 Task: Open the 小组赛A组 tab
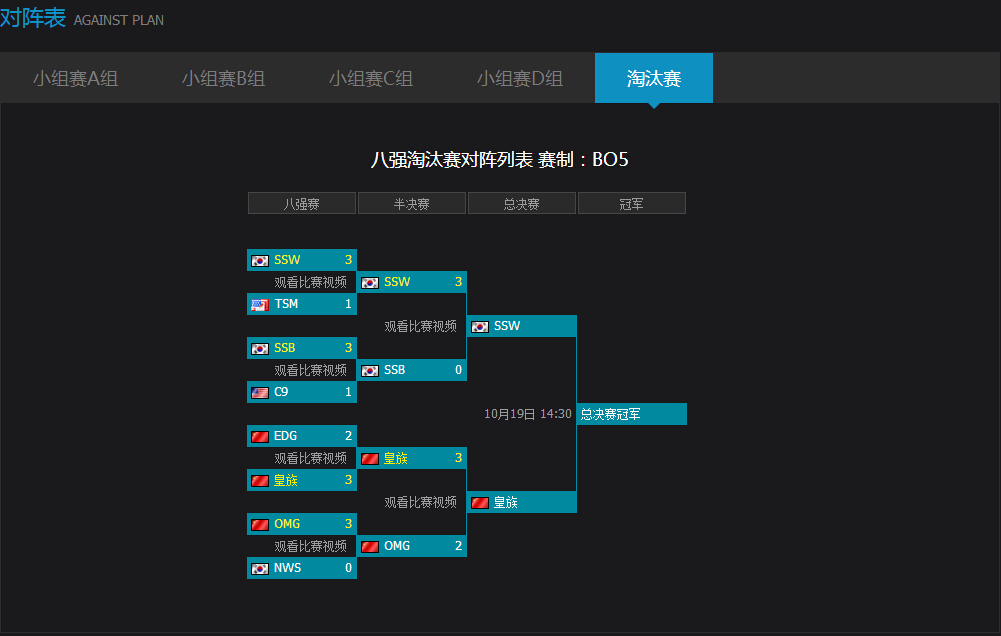pyautogui.click(x=75, y=79)
